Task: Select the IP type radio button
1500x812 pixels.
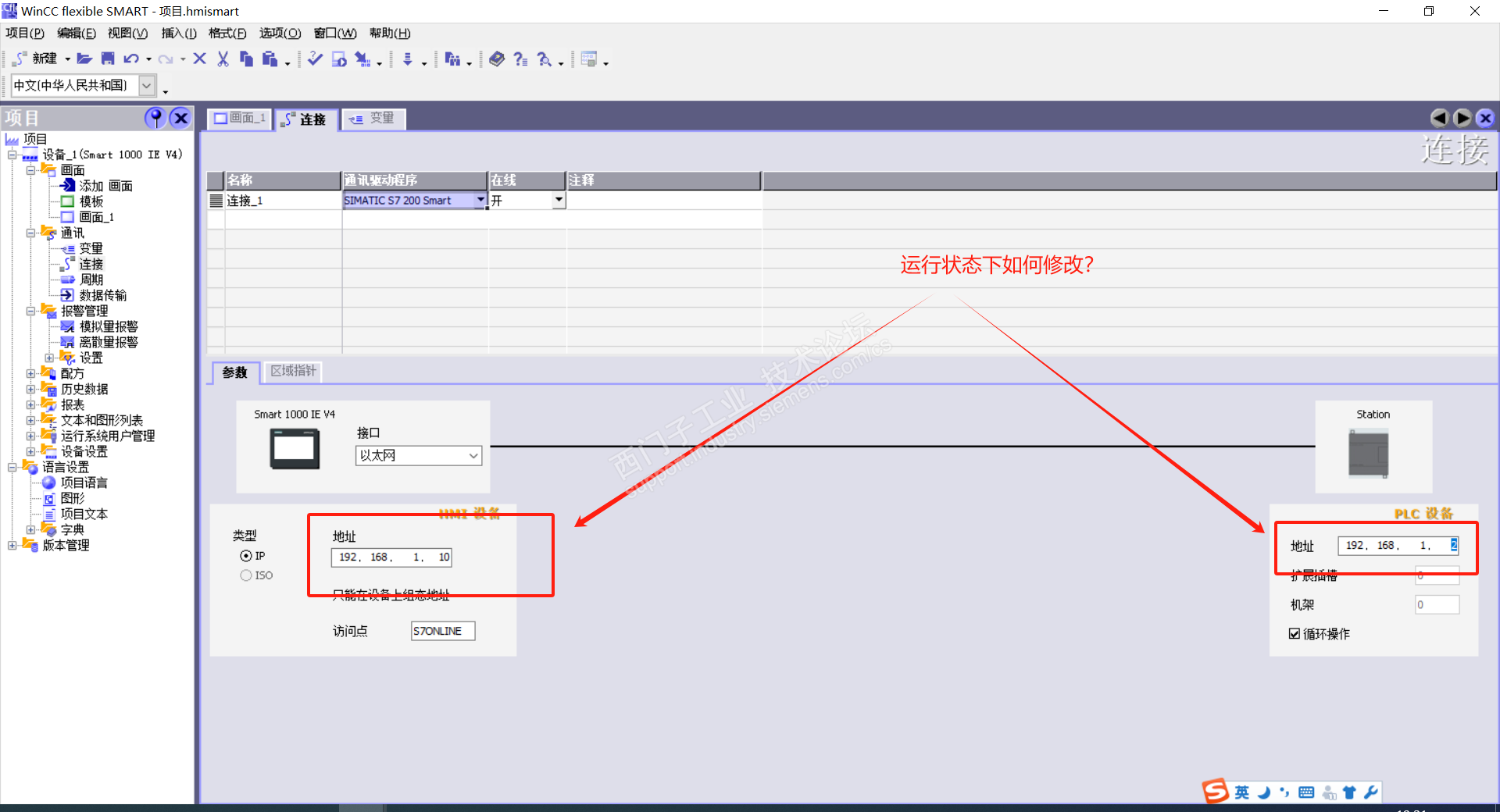Action: [246, 556]
